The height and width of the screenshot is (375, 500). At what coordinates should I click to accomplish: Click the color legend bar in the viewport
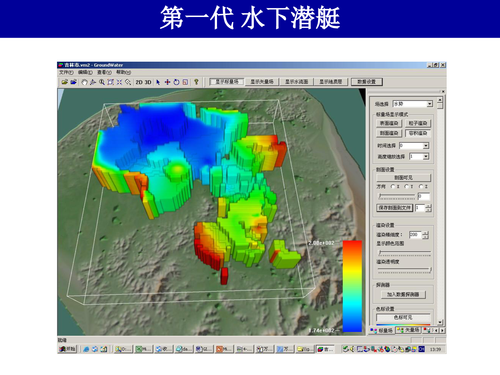[x=352, y=286]
